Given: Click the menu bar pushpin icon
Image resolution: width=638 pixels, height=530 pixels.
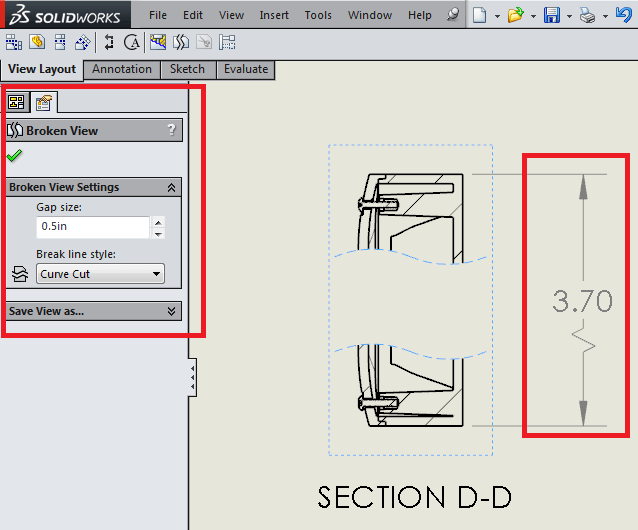Looking at the screenshot, I should click(x=452, y=15).
